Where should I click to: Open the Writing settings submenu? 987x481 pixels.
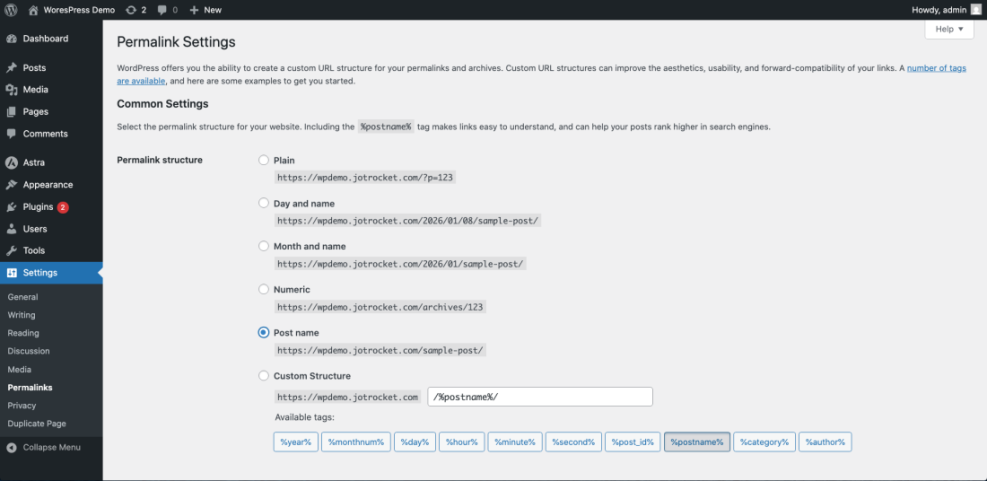pos(21,315)
